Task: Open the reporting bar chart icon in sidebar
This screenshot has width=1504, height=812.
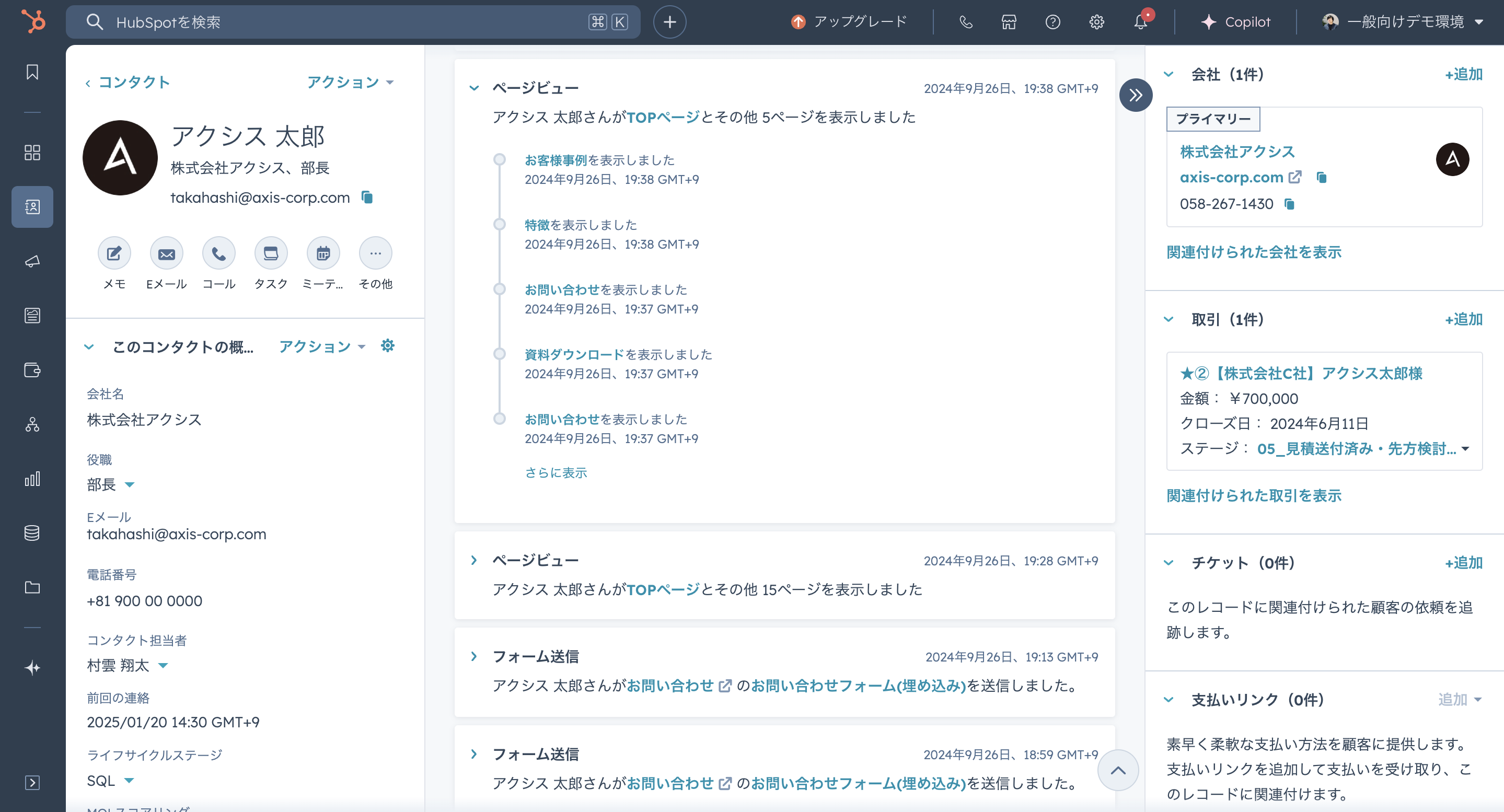Action: click(x=32, y=479)
